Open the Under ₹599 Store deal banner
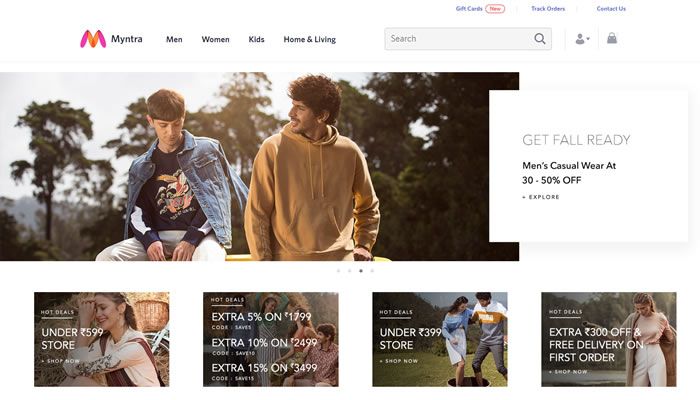700x400 pixels. coord(101,339)
